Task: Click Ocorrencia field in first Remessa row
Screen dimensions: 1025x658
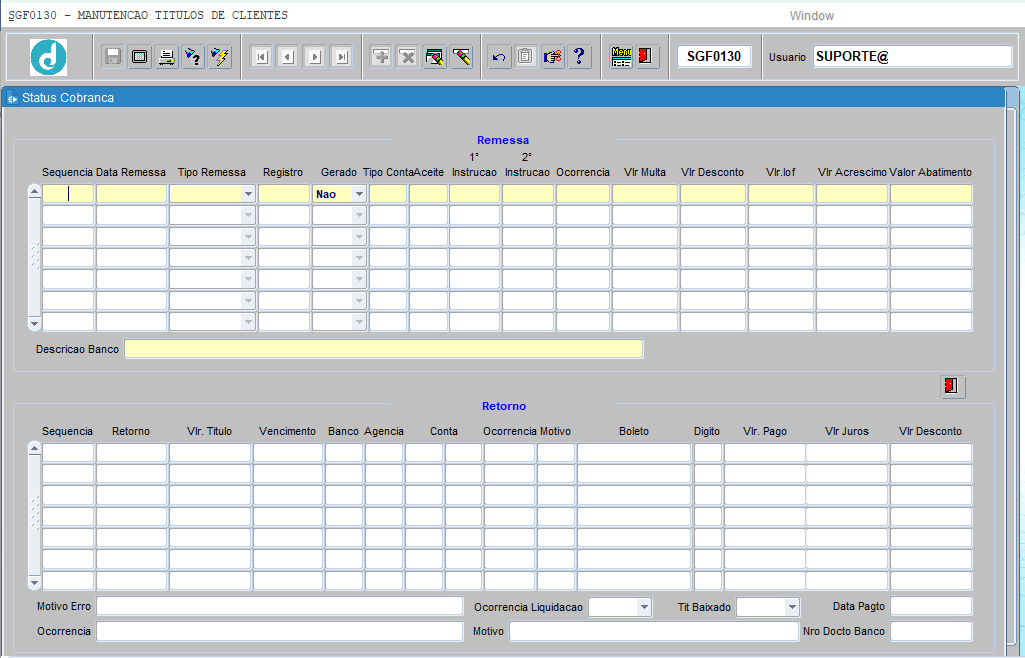Action: (582, 194)
